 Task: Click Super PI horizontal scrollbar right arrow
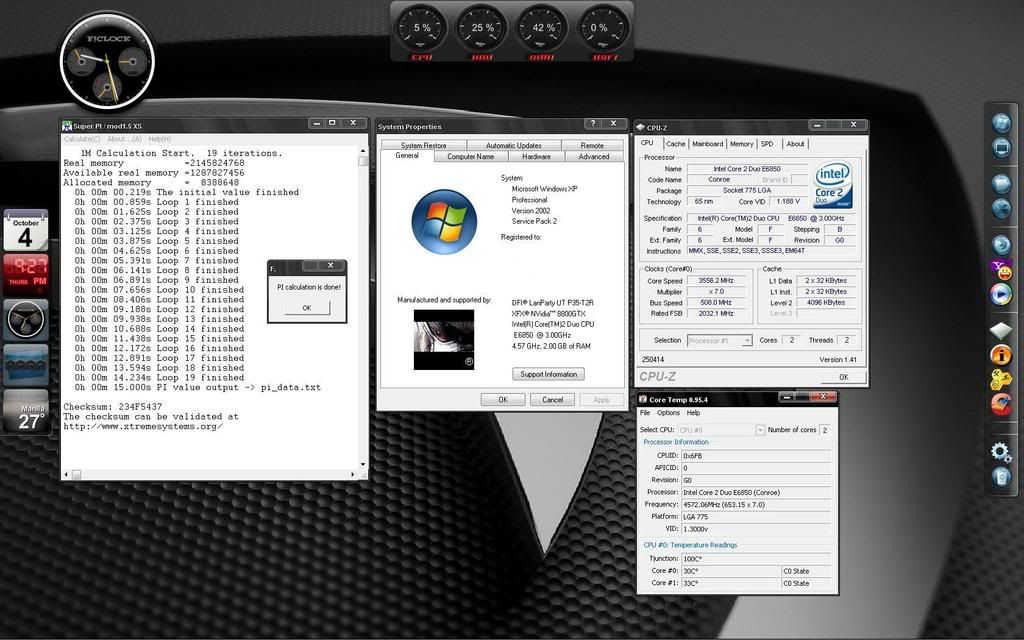(x=353, y=475)
